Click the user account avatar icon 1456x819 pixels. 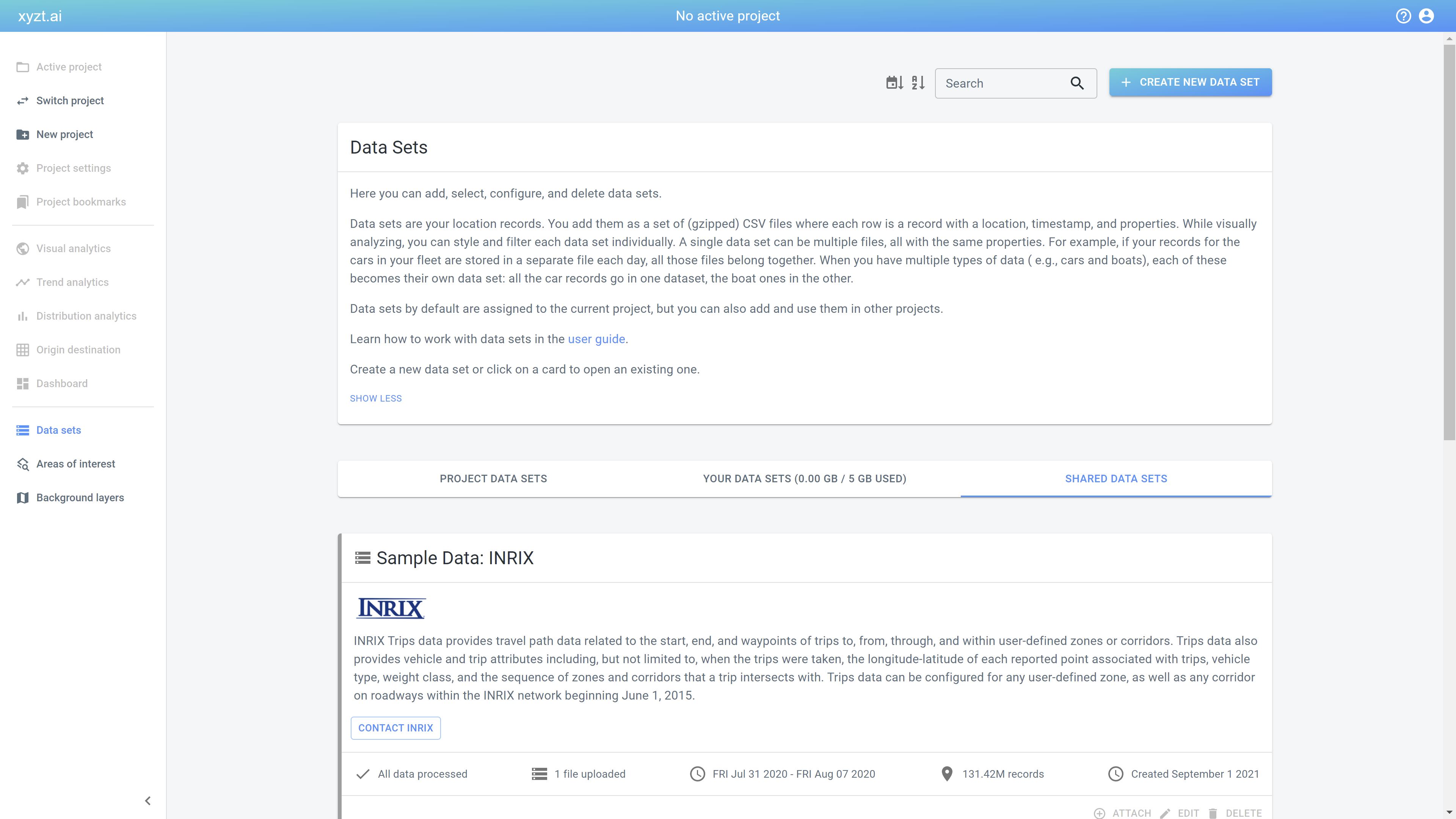click(x=1427, y=16)
